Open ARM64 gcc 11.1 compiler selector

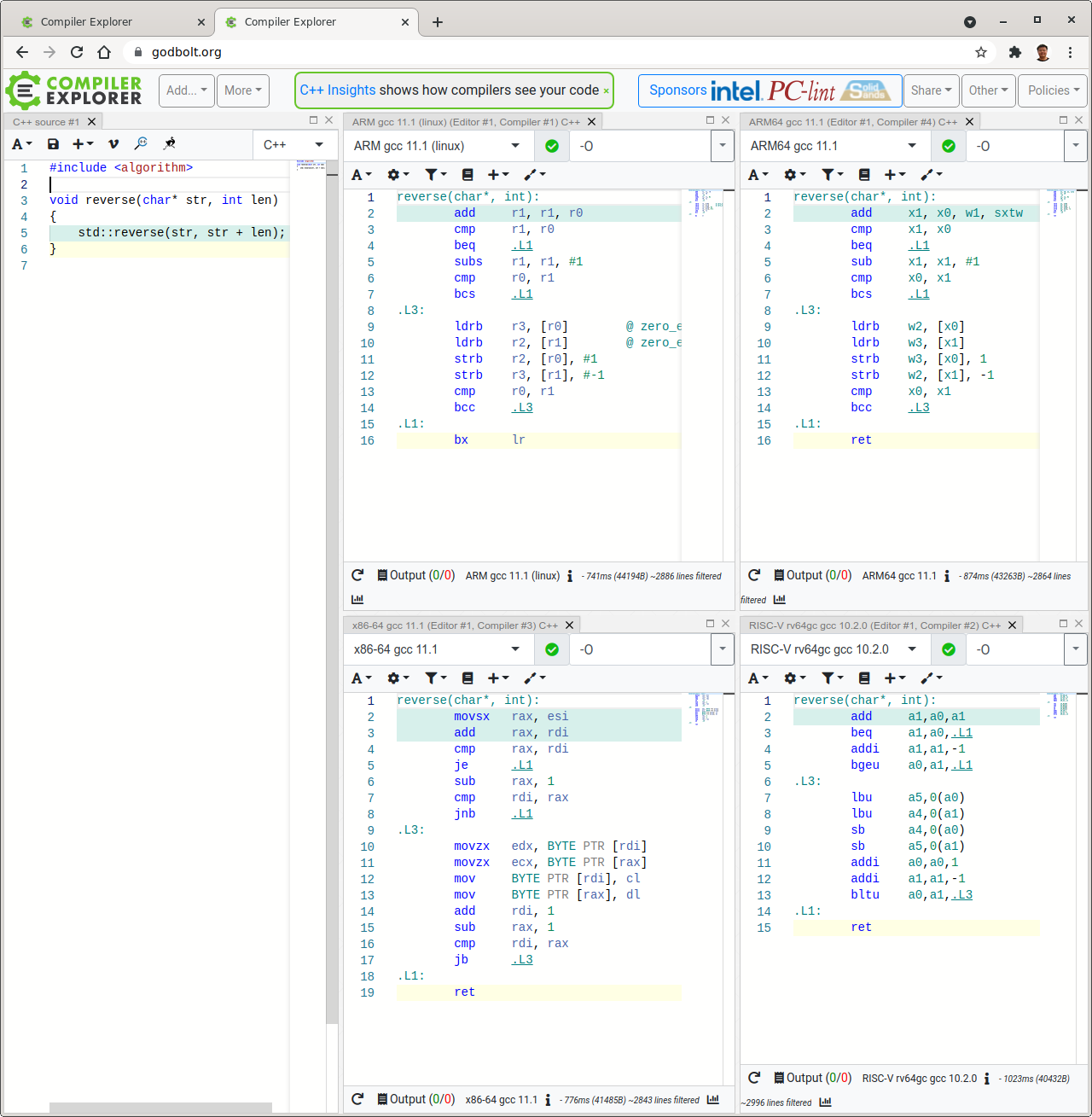[x=835, y=146]
